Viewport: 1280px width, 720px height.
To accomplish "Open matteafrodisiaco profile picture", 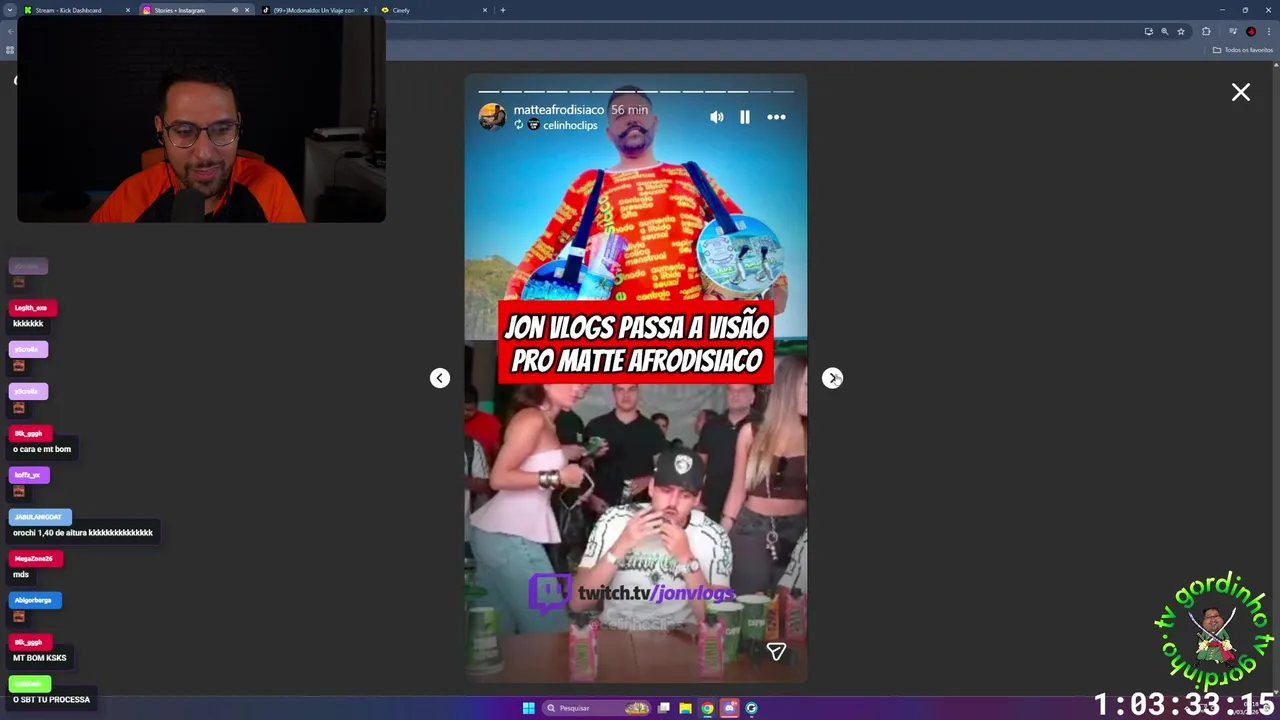I will [492, 117].
